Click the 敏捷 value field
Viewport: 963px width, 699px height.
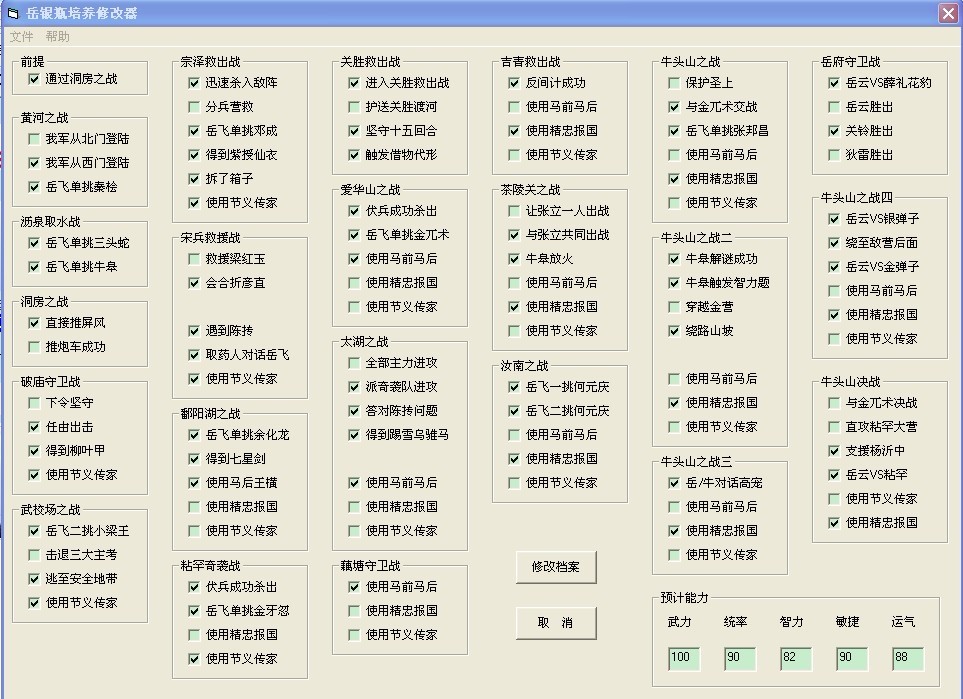(852, 658)
